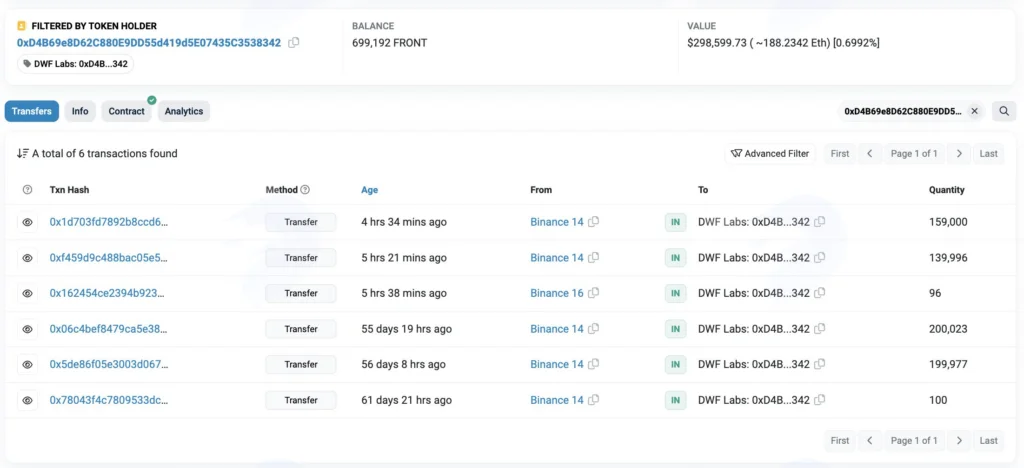Click bottom First page button
Image resolution: width=1024 pixels, height=468 pixels.
click(x=840, y=441)
